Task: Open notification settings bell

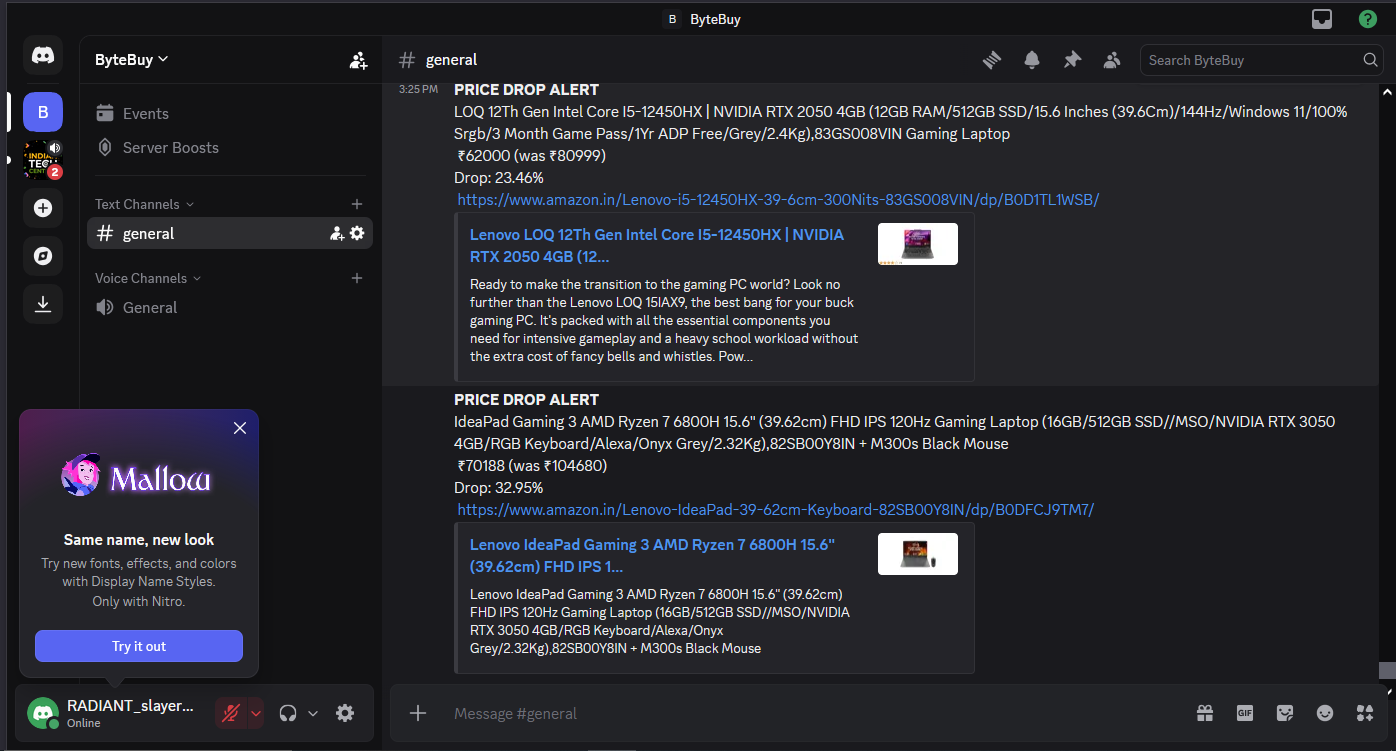Action: [1031, 59]
